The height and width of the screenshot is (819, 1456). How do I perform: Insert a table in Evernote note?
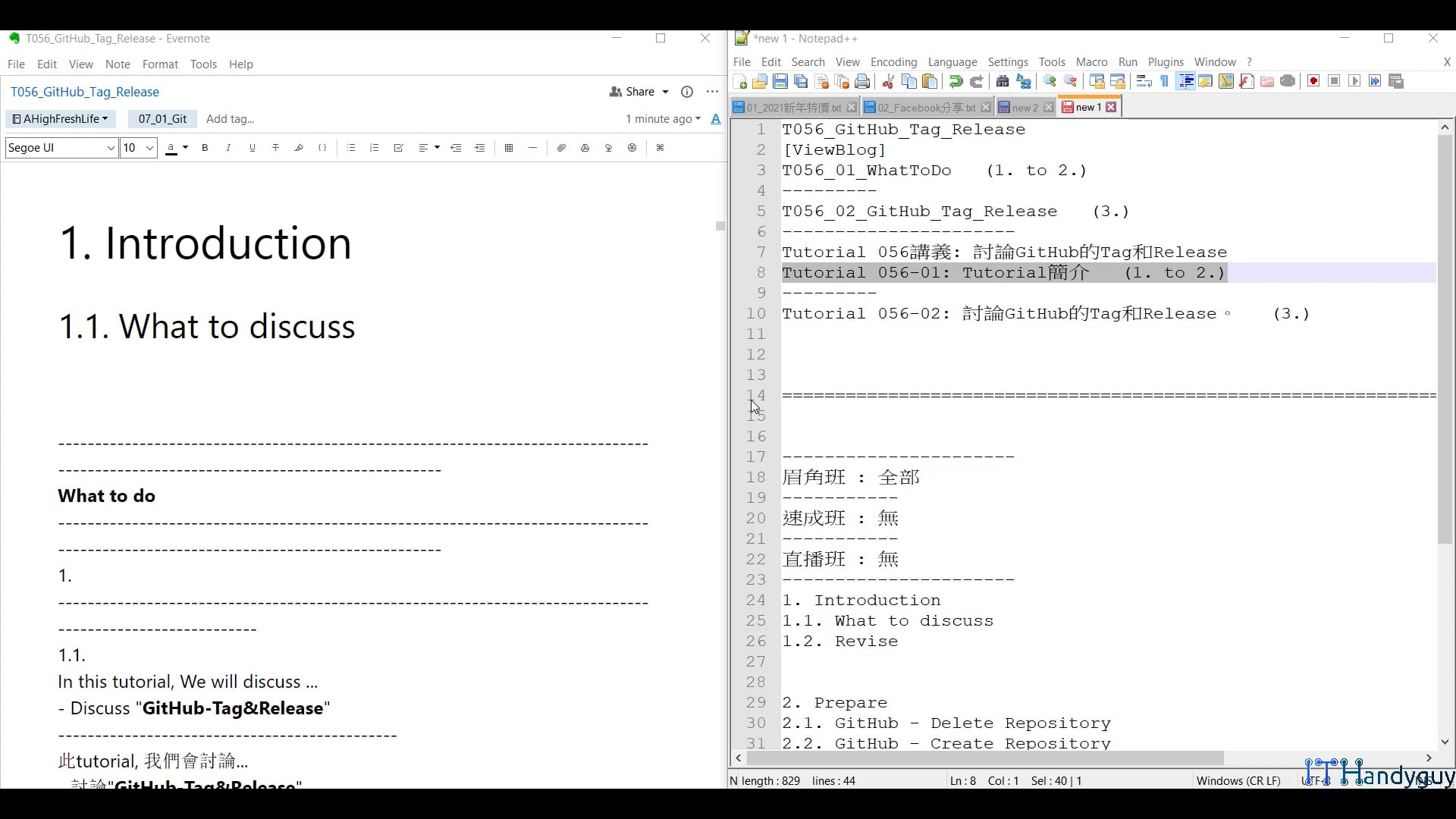(509, 148)
